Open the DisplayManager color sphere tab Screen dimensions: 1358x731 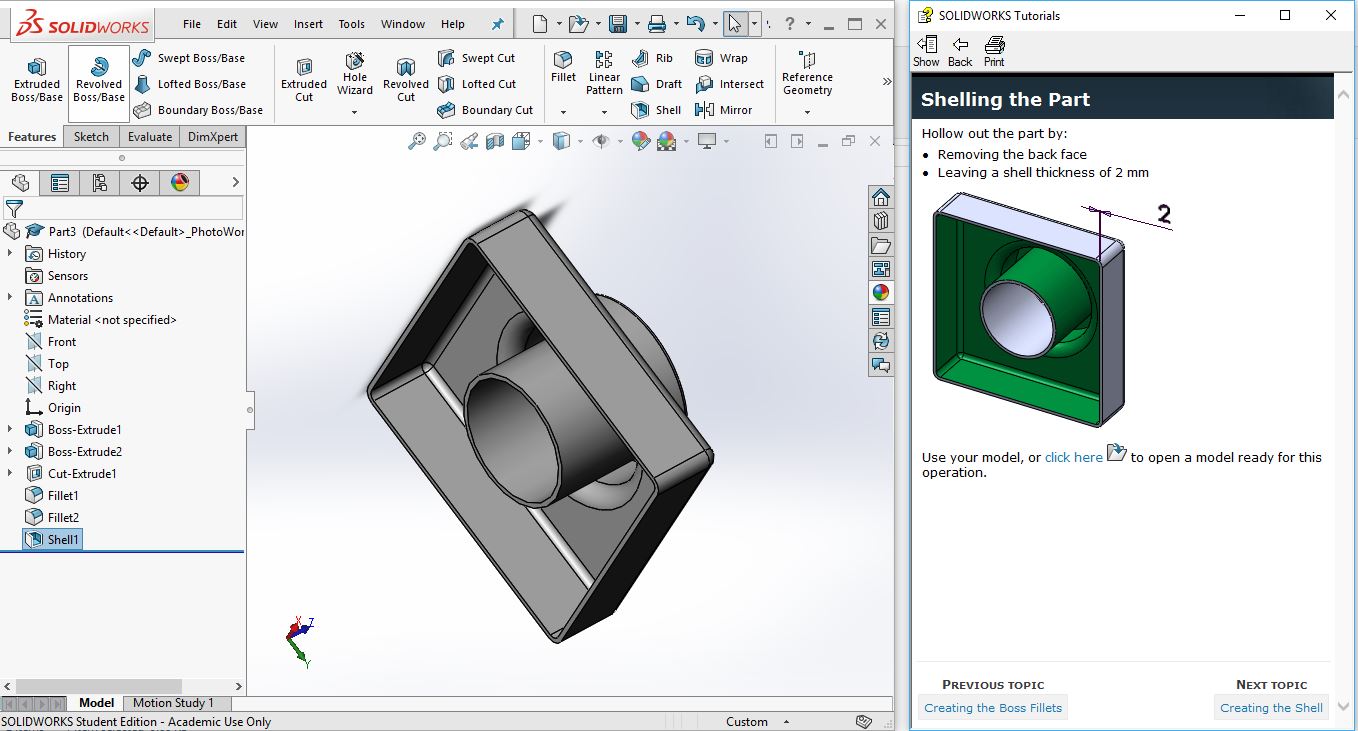pyautogui.click(x=180, y=182)
